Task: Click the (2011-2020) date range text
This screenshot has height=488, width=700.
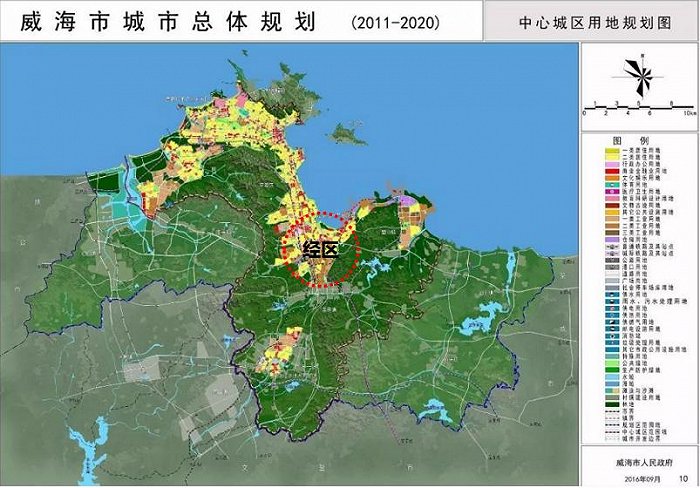Action: 395,23
